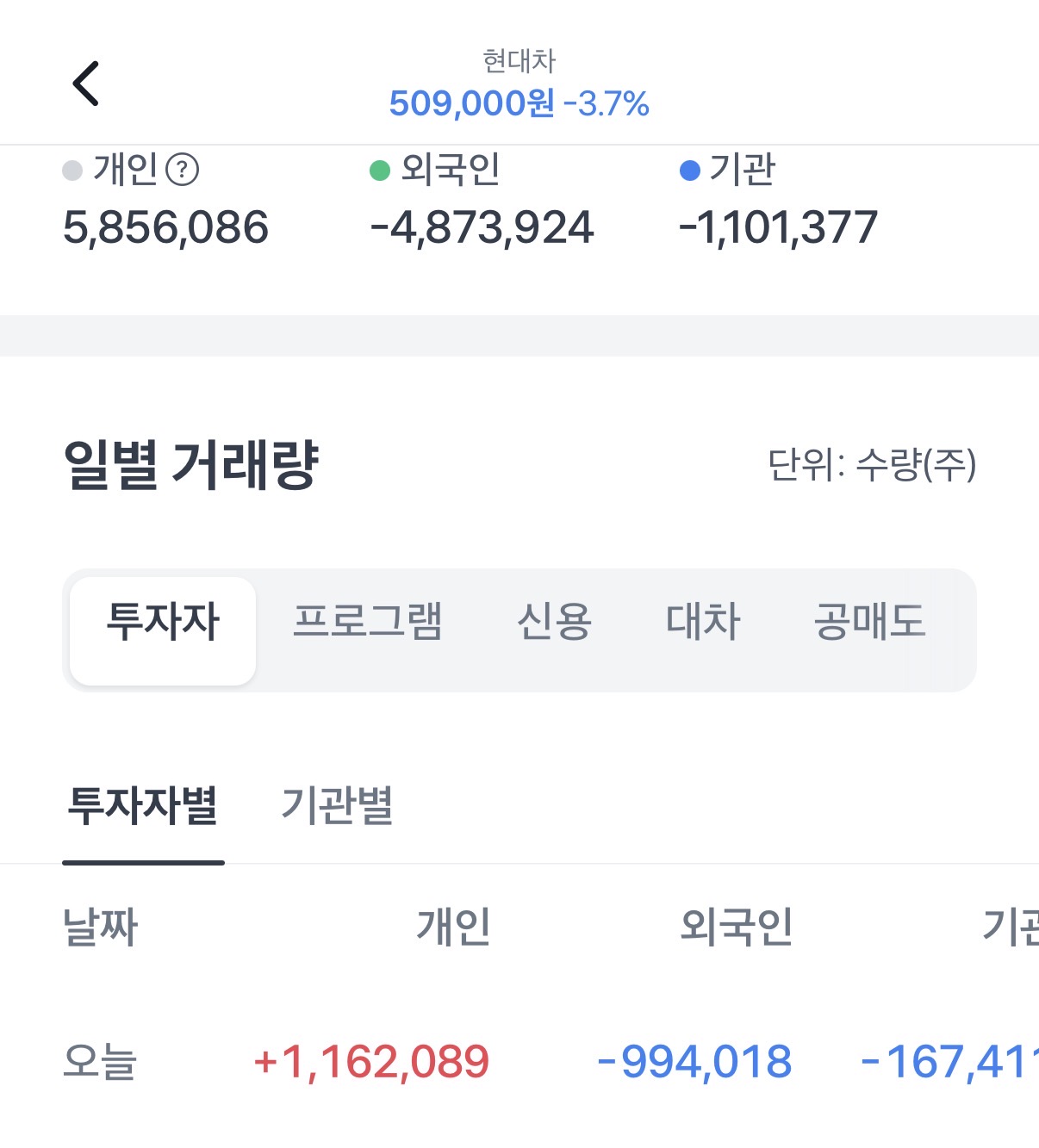Tap the 현대차 stock title header
Viewport: 1039px width, 1148px height.
(519, 61)
